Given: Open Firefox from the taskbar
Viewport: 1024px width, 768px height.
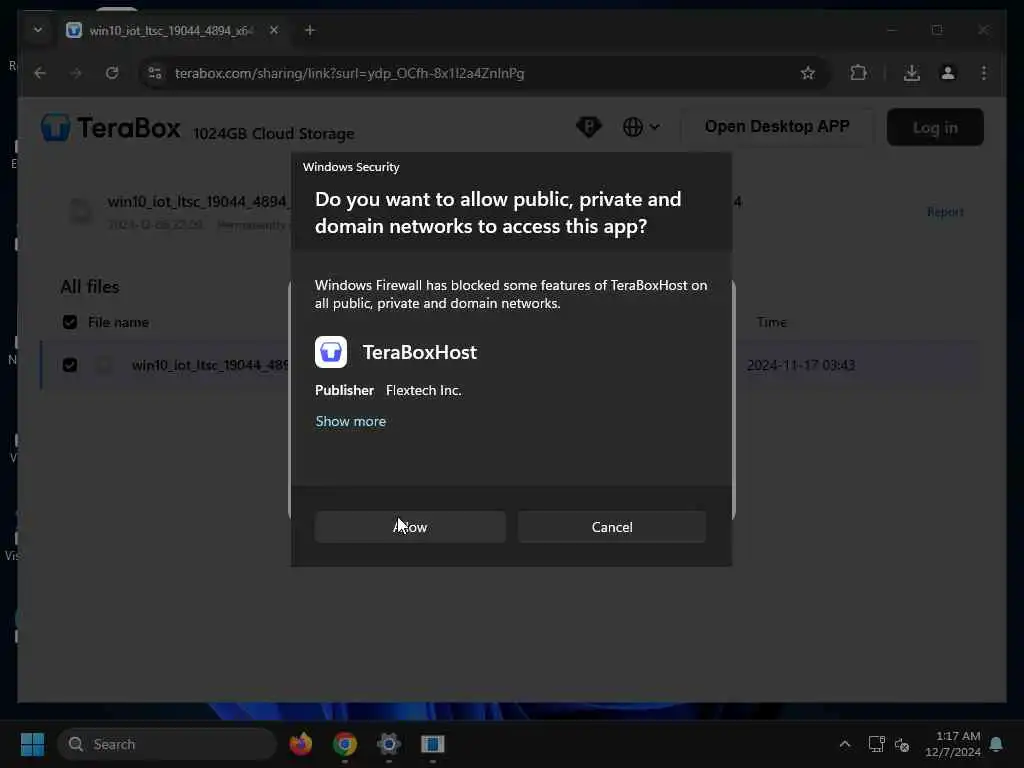Looking at the screenshot, I should coord(300,744).
